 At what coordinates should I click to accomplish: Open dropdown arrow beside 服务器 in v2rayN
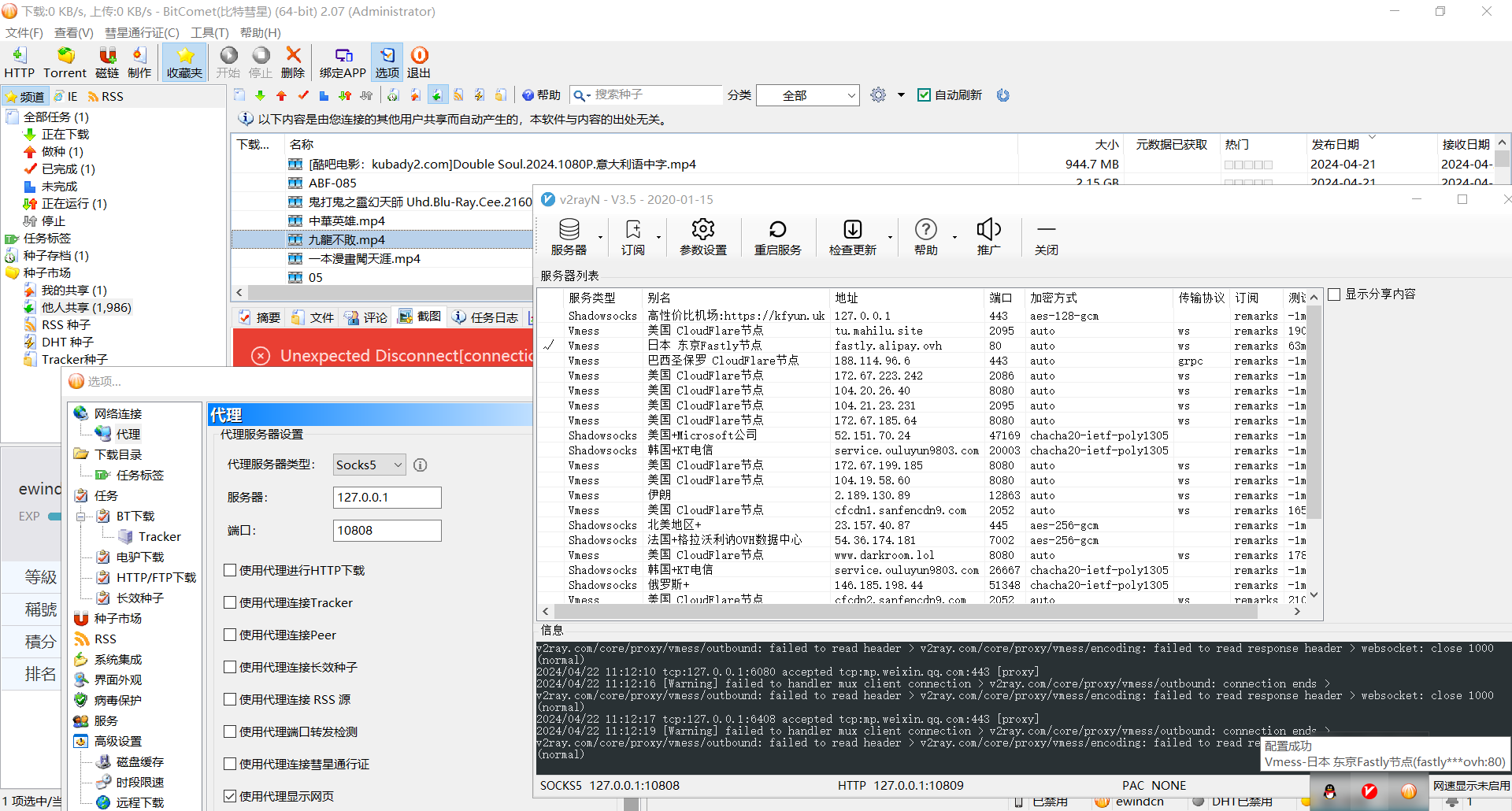[x=600, y=238]
